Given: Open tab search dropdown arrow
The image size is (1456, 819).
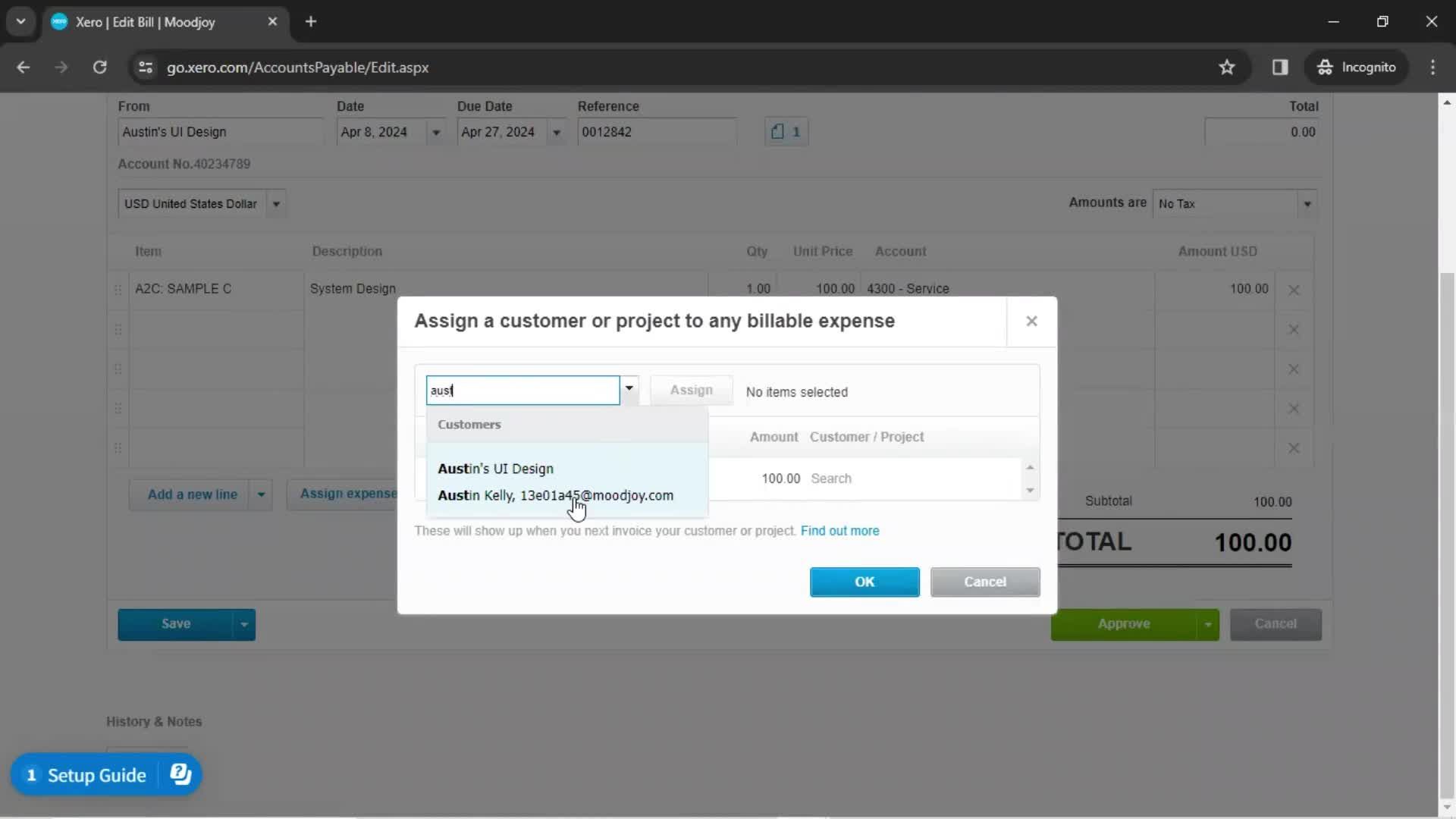Looking at the screenshot, I should [20, 22].
